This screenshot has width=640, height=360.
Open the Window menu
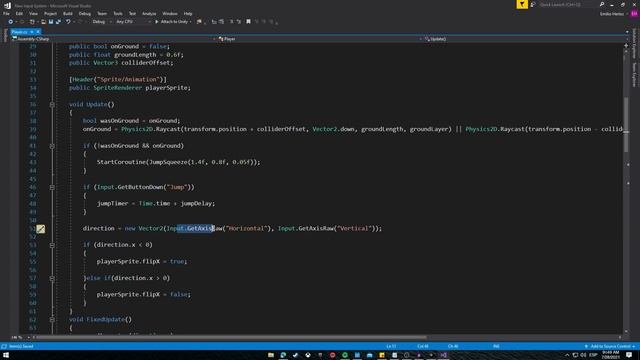(x=170, y=13)
